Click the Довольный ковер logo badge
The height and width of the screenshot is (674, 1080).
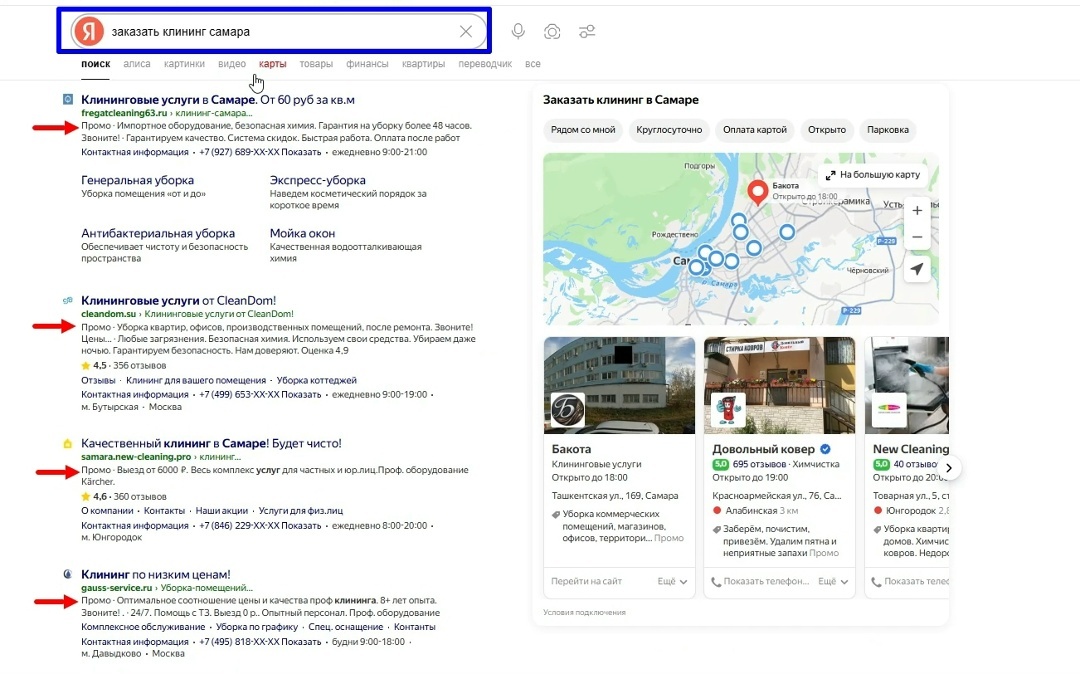(x=728, y=410)
